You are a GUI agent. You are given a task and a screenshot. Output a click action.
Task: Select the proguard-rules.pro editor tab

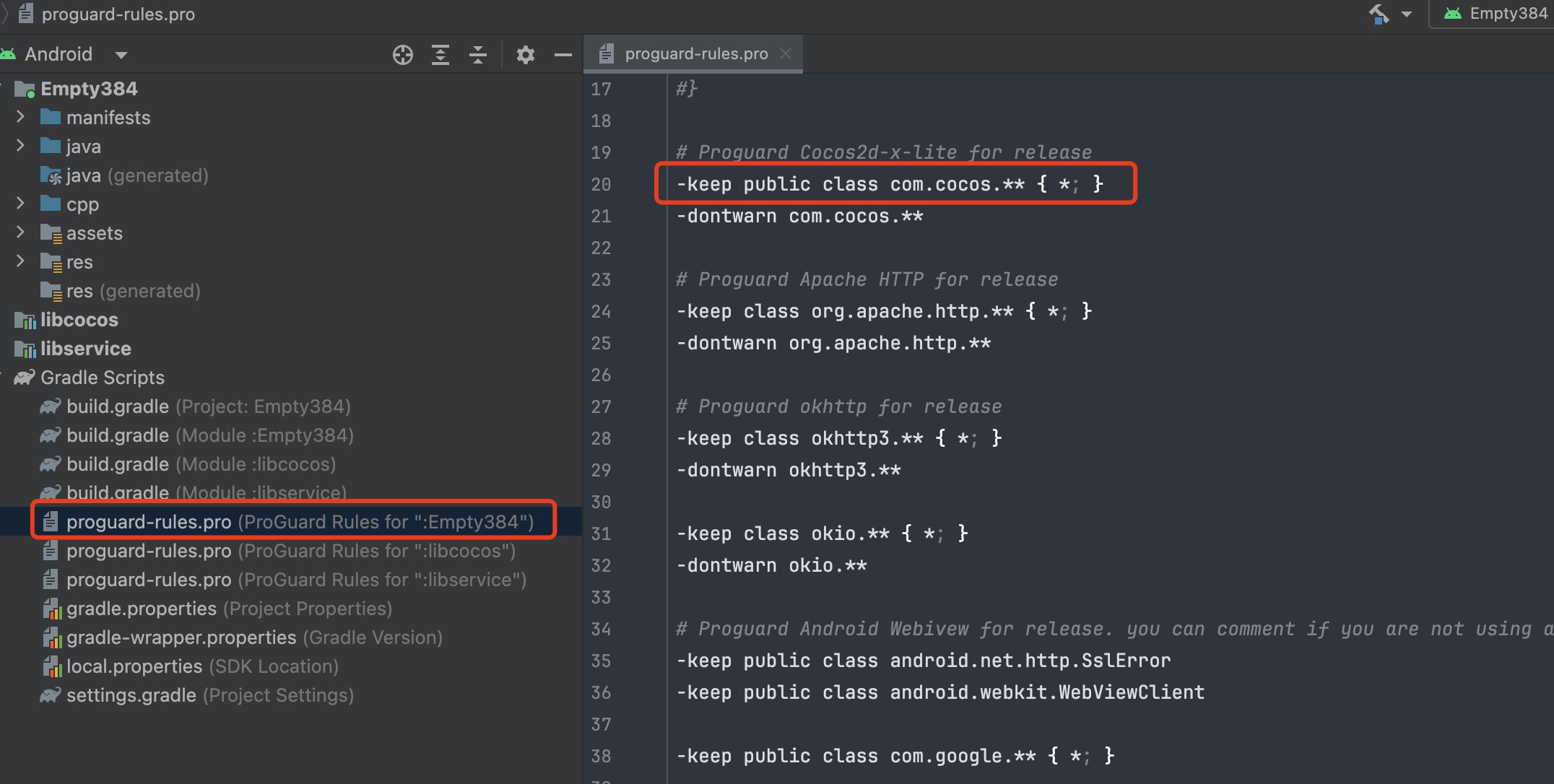pos(695,54)
